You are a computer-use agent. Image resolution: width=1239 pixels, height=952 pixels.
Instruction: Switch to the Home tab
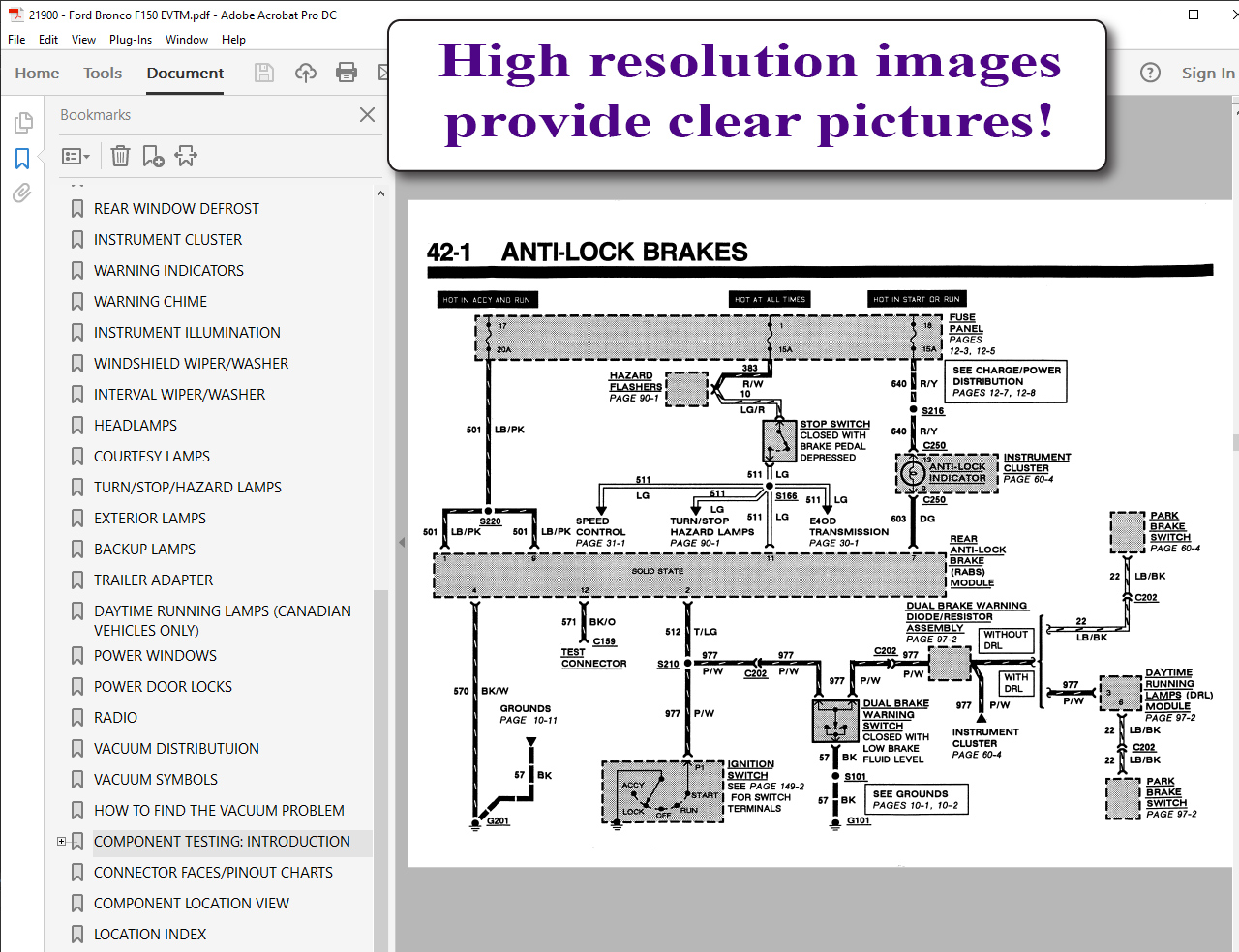[37, 73]
